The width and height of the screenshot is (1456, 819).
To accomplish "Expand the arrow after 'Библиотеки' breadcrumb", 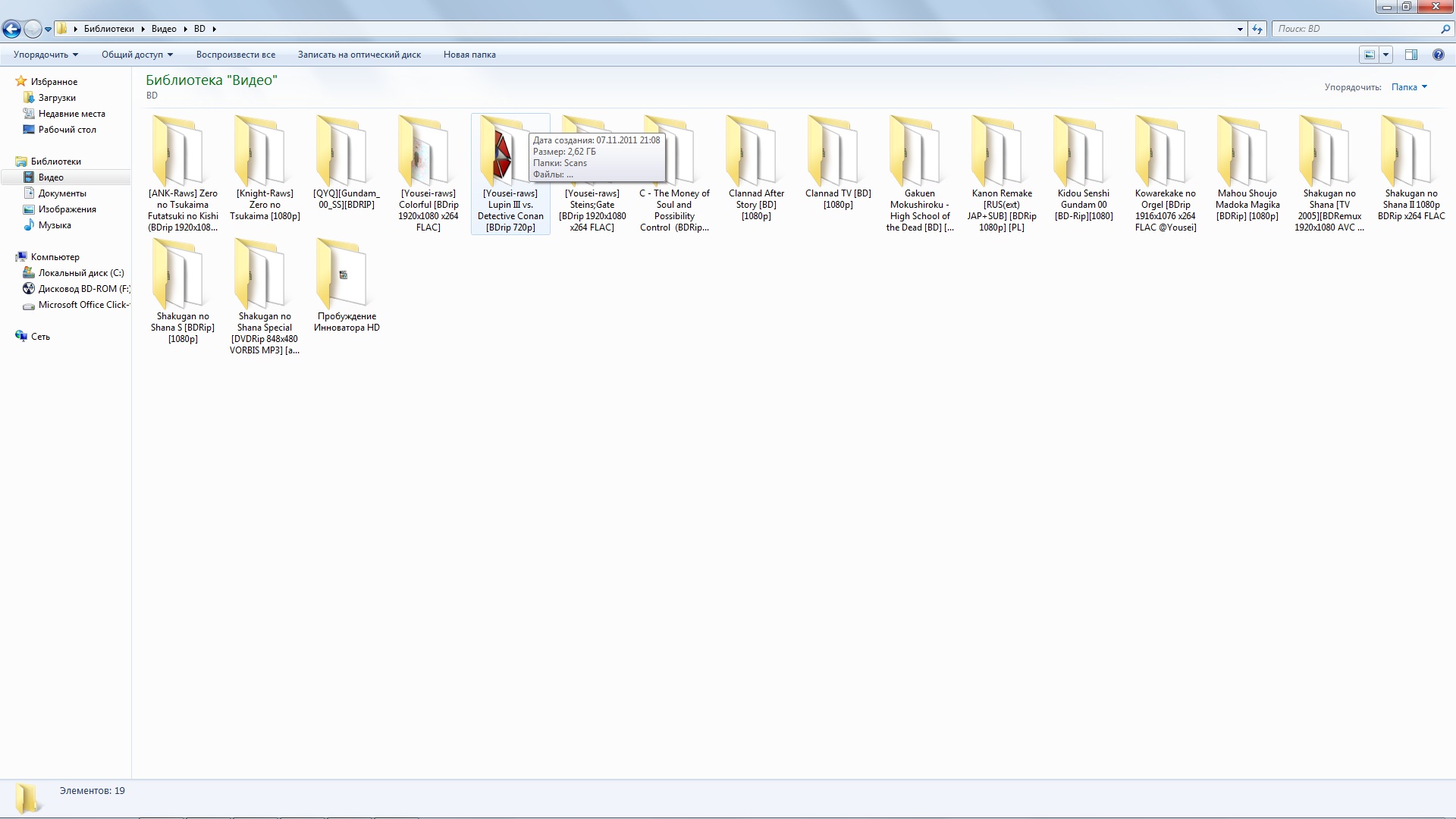I will coord(143,29).
